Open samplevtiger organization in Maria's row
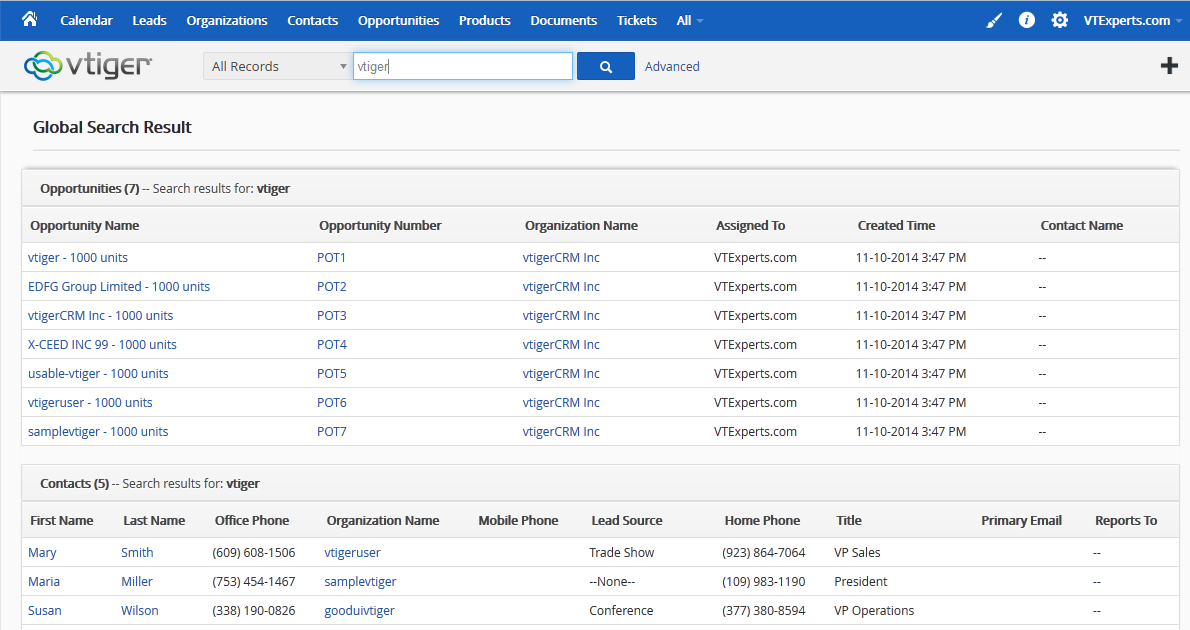This screenshot has width=1190, height=630. tap(360, 581)
